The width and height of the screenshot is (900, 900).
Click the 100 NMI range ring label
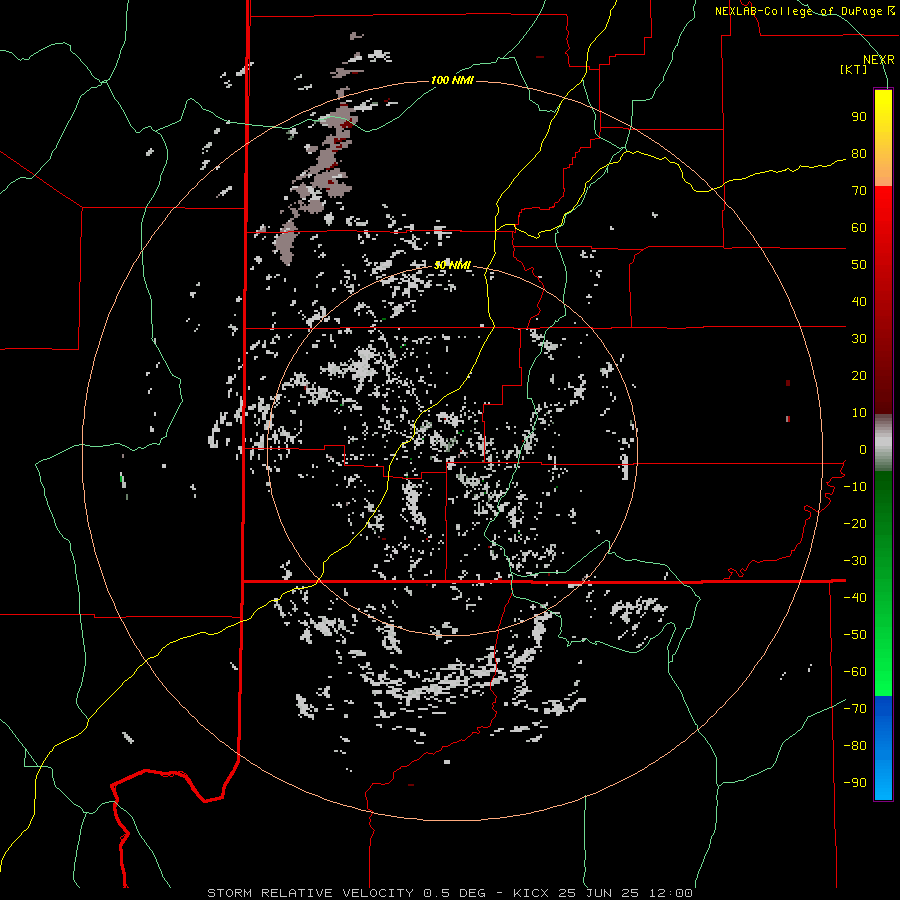pyautogui.click(x=452, y=80)
